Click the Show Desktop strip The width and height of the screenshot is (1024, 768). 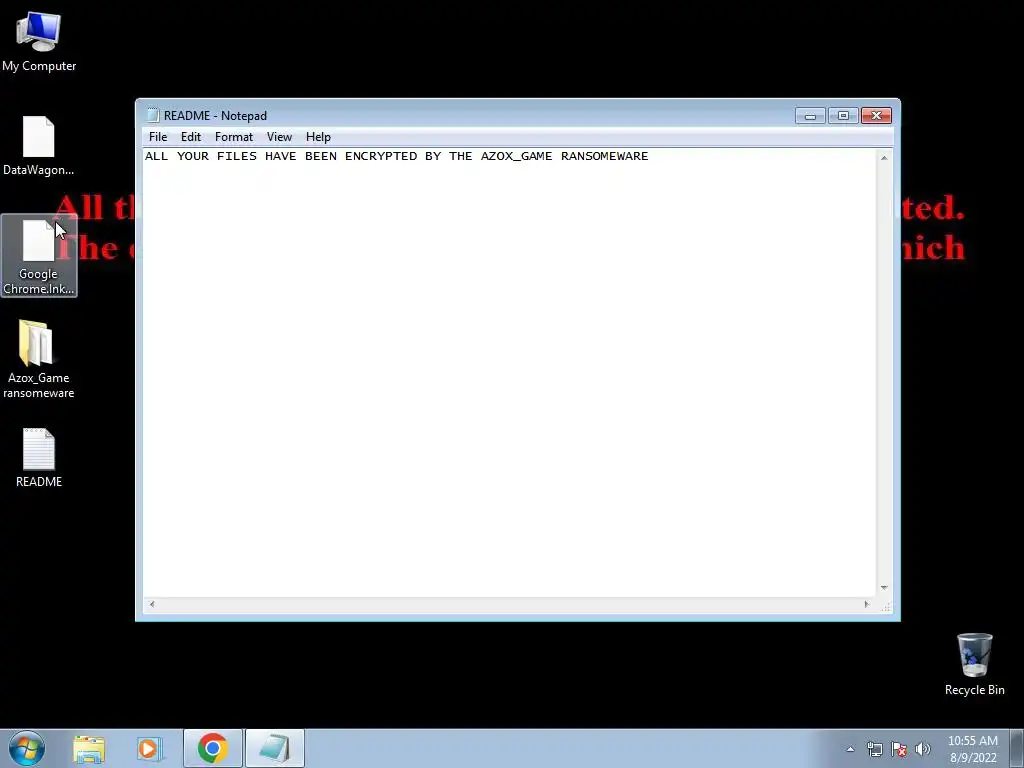point(1016,748)
